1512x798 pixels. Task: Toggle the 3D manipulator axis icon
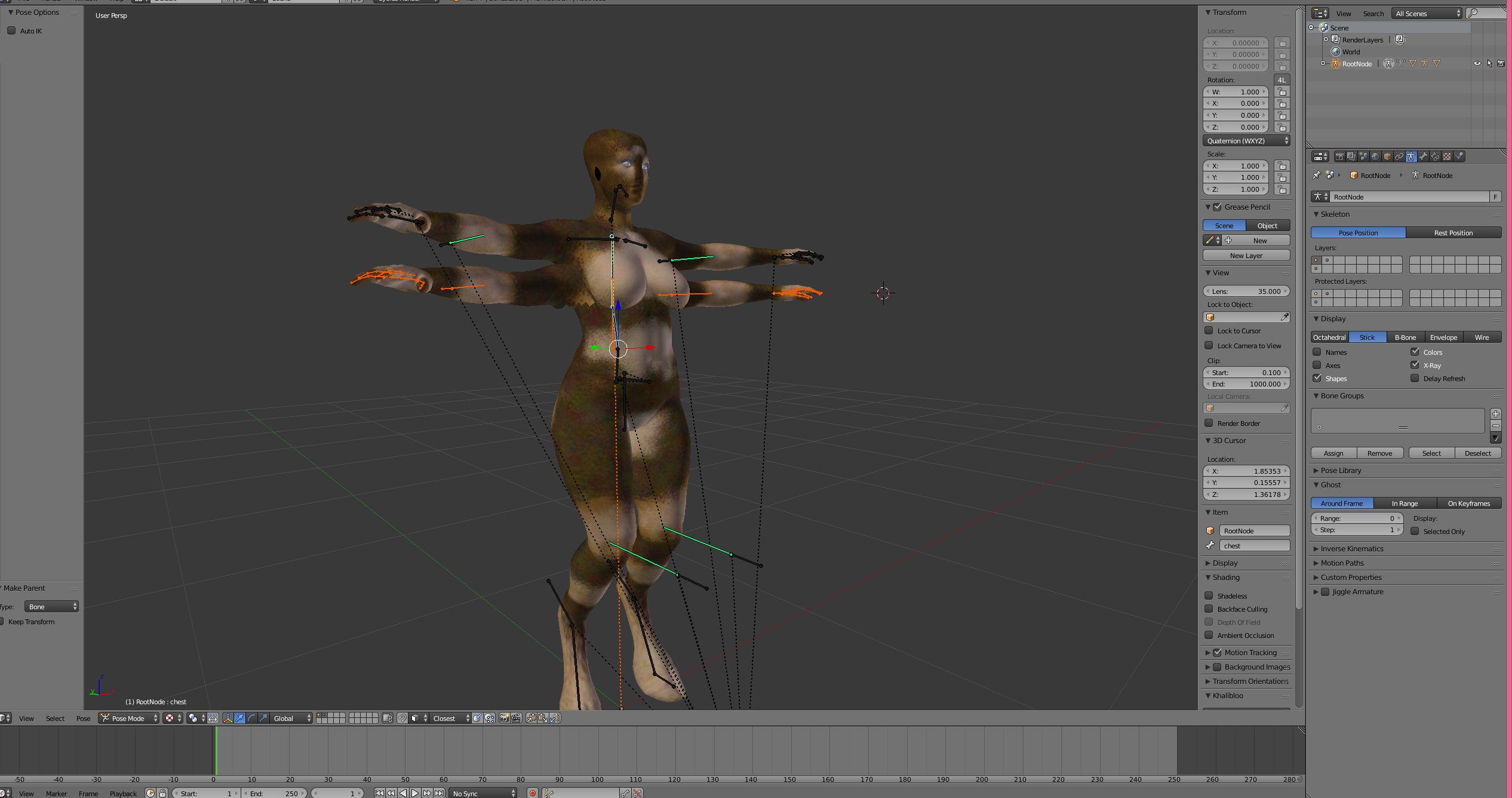228,718
